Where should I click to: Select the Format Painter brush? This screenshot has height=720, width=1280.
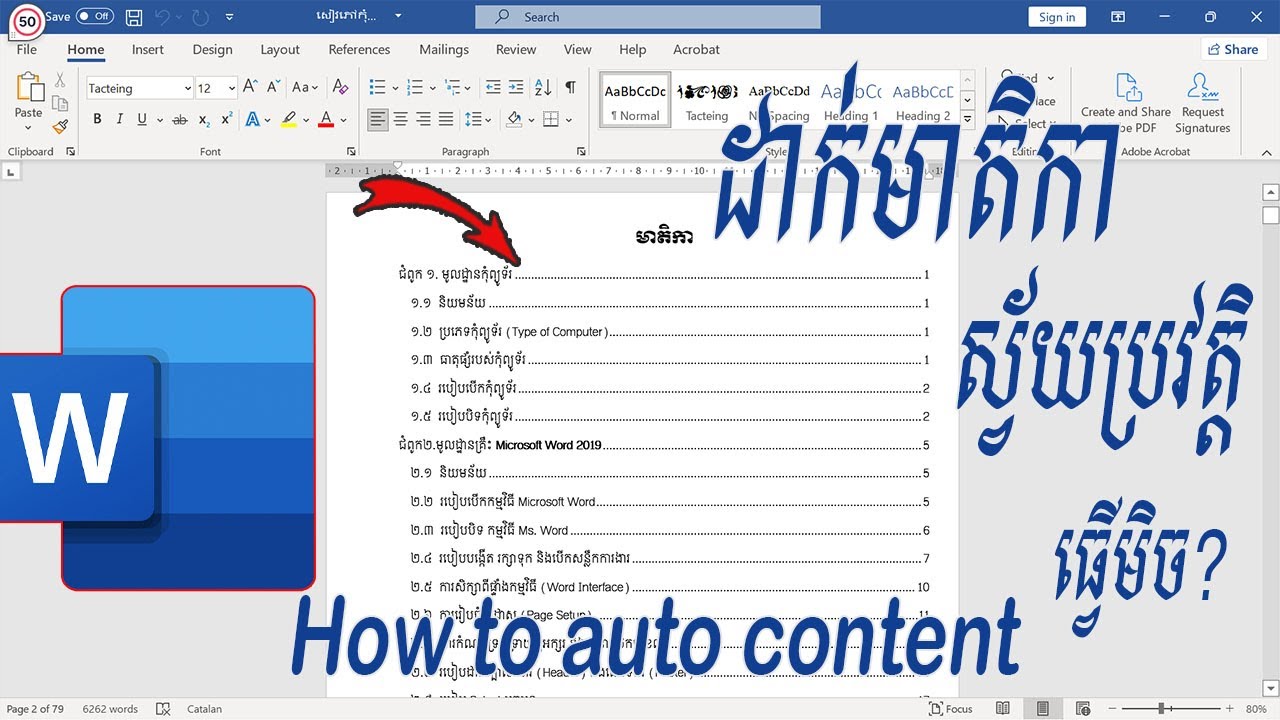pos(60,127)
